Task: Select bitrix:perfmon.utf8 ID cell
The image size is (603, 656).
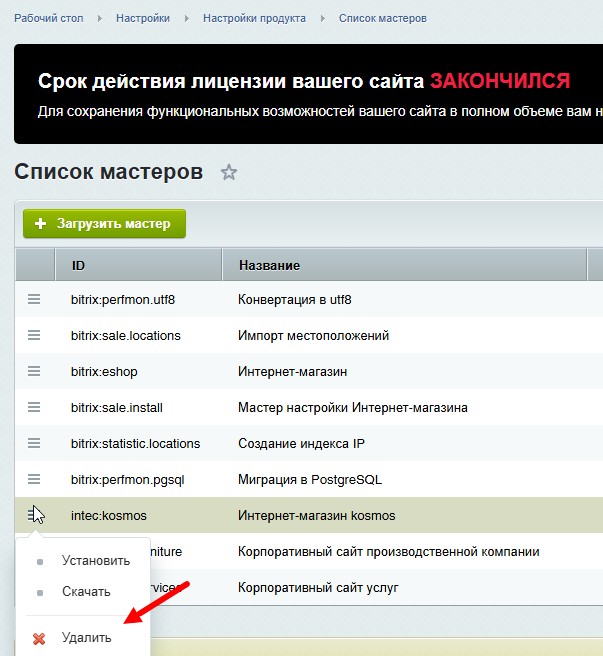Action: click(123, 300)
